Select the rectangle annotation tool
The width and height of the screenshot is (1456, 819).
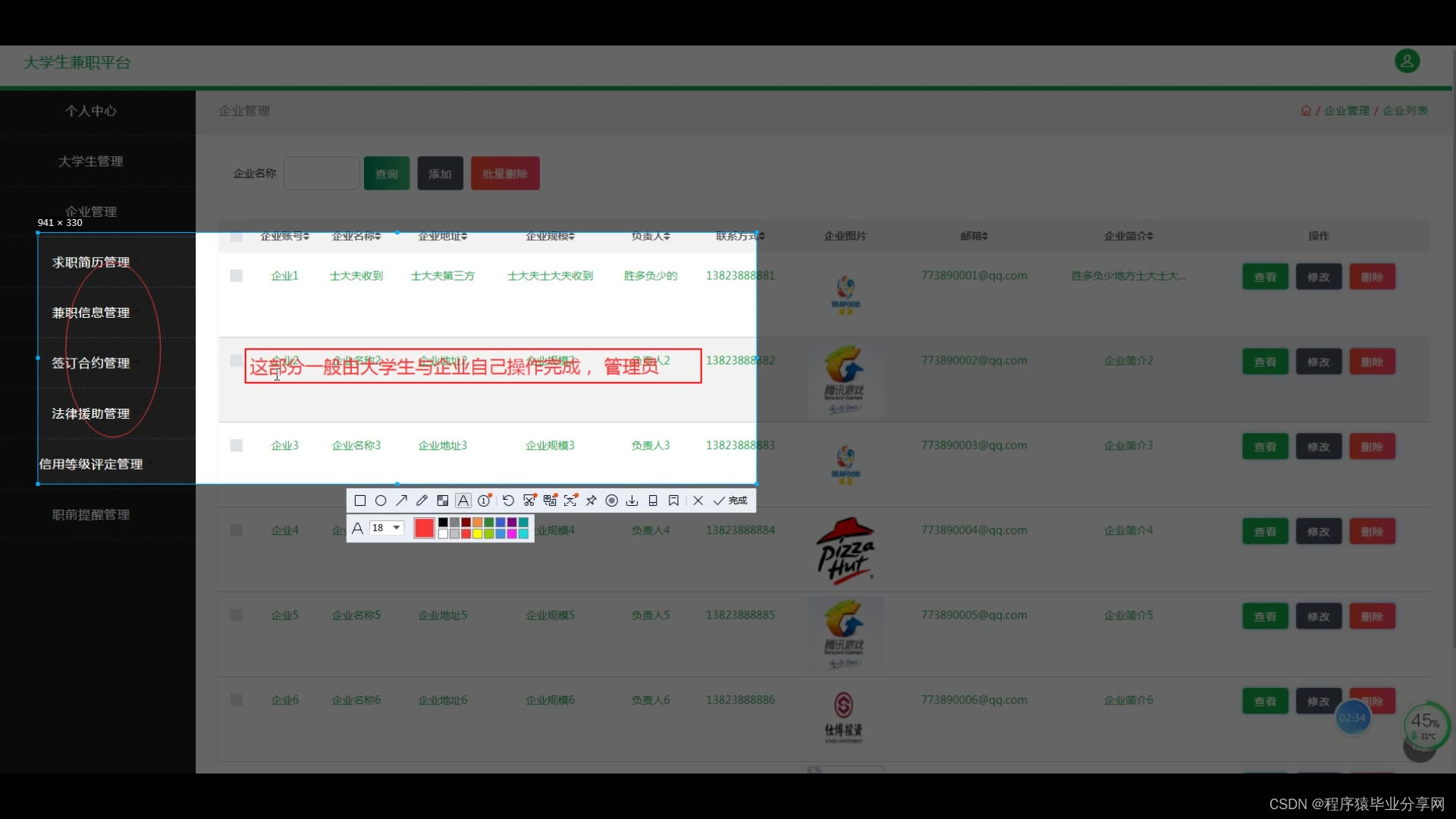360,500
